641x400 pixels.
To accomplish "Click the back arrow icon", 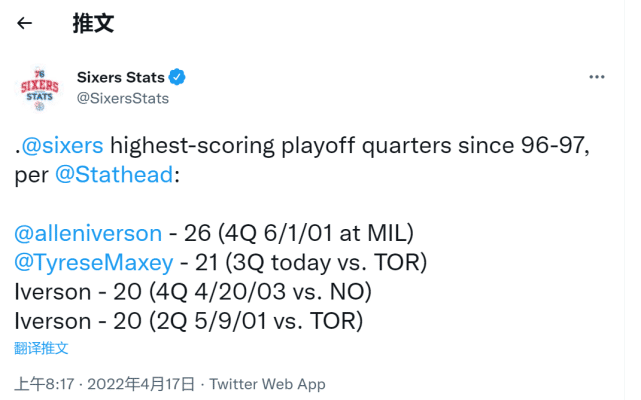I will pyautogui.click(x=25, y=24).
